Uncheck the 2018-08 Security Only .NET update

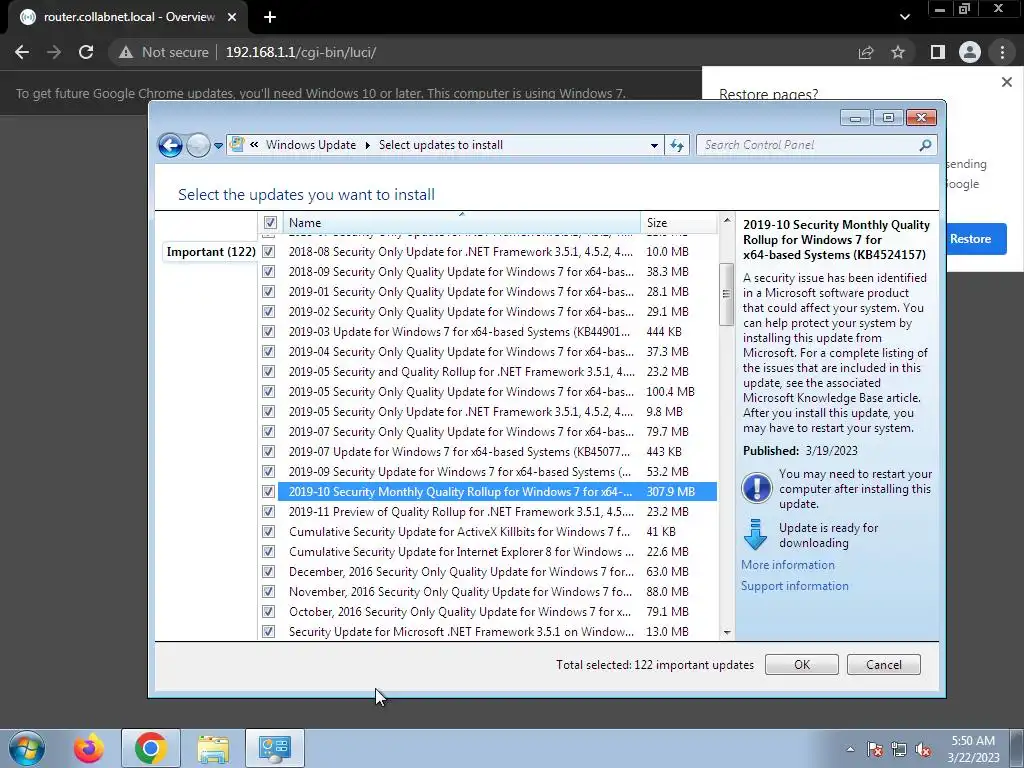tap(268, 251)
